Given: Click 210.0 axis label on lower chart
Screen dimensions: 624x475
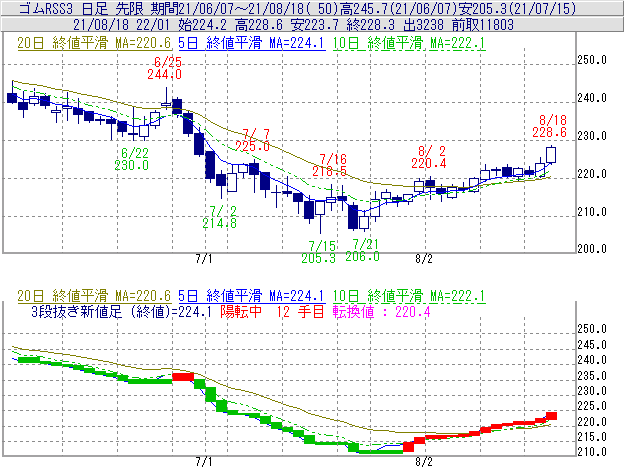Looking at the screenshot, I should coord(592,452).
